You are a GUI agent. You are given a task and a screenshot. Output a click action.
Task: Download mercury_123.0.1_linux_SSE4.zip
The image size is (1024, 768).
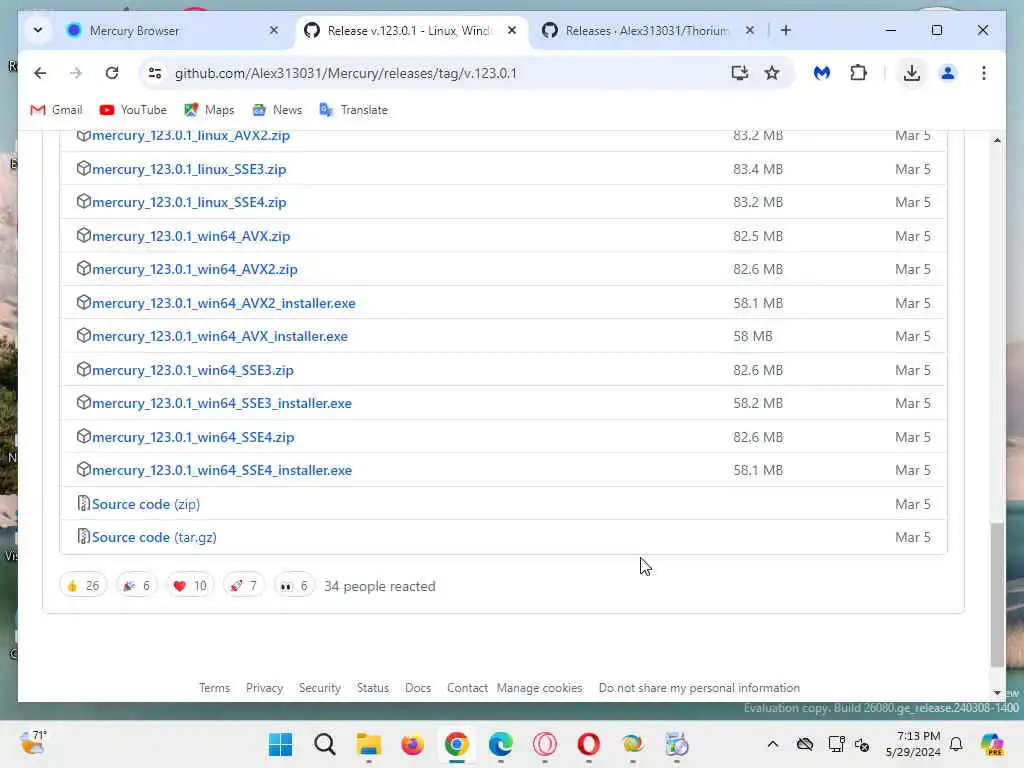pos(189,202)
